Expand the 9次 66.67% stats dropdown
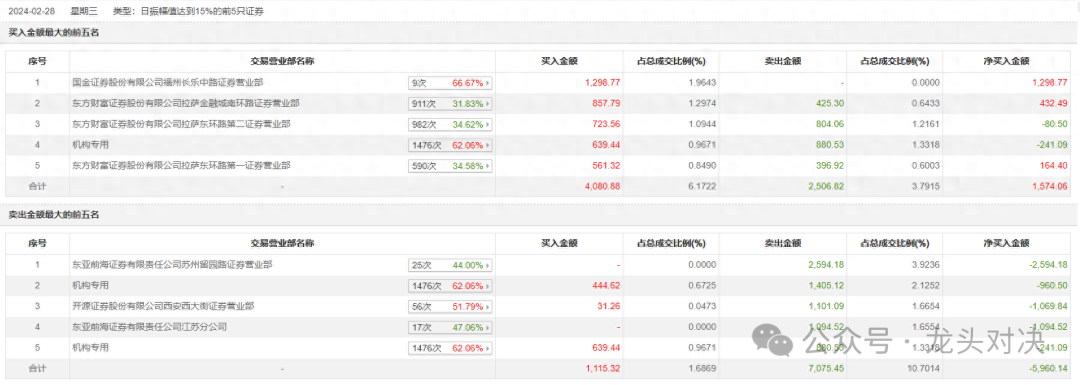 (450, 83)
